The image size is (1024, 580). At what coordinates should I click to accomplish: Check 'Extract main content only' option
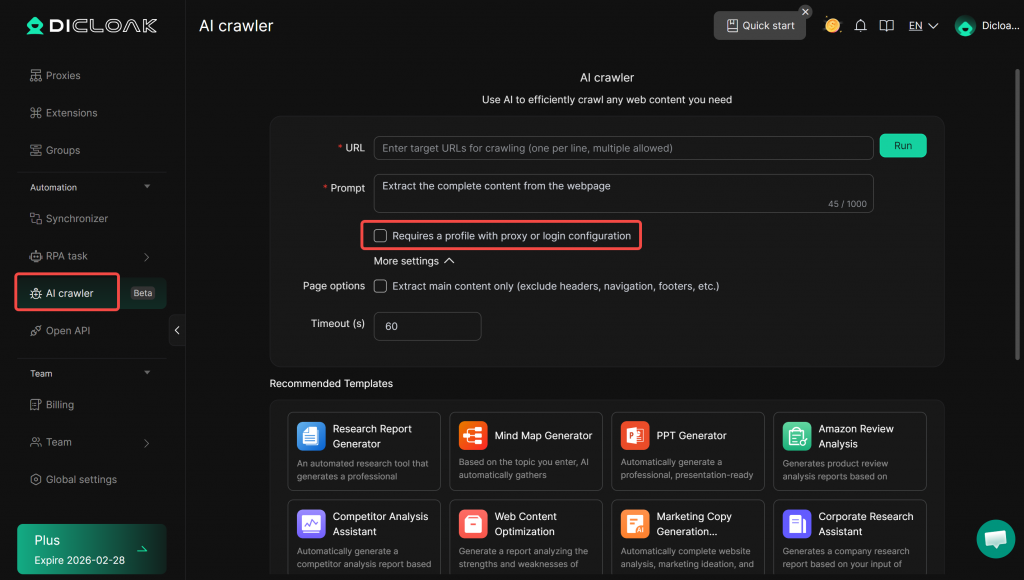point(380,286)
